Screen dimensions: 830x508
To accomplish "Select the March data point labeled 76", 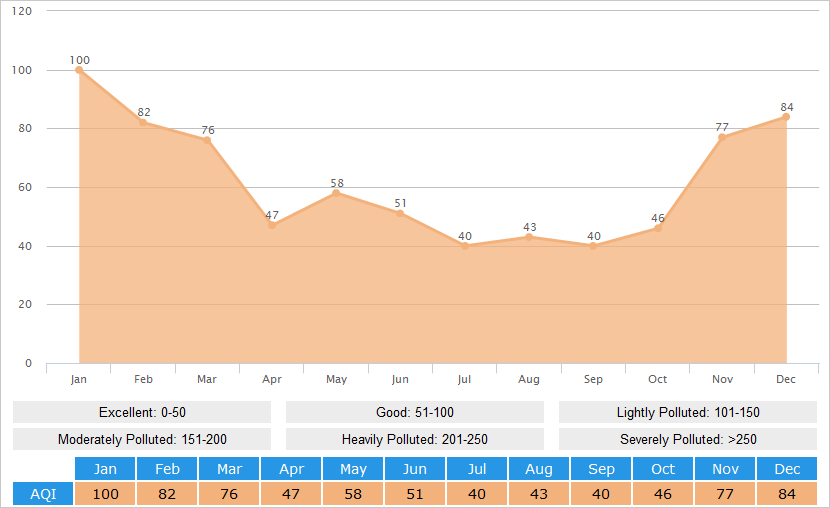I will pos(207,140).
